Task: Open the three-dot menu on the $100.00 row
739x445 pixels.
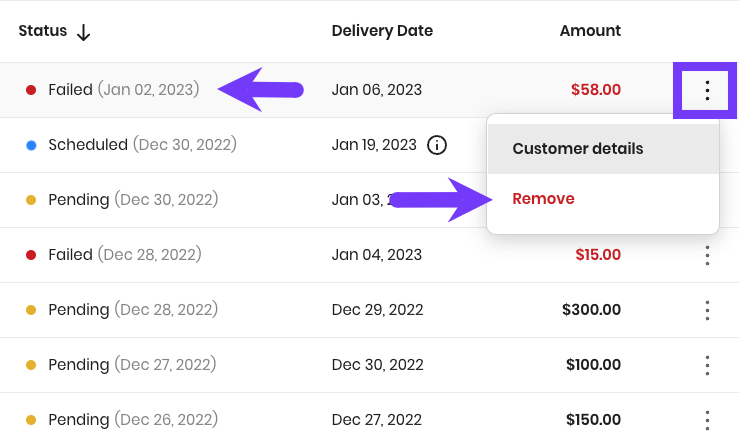Action: (707, 365)
